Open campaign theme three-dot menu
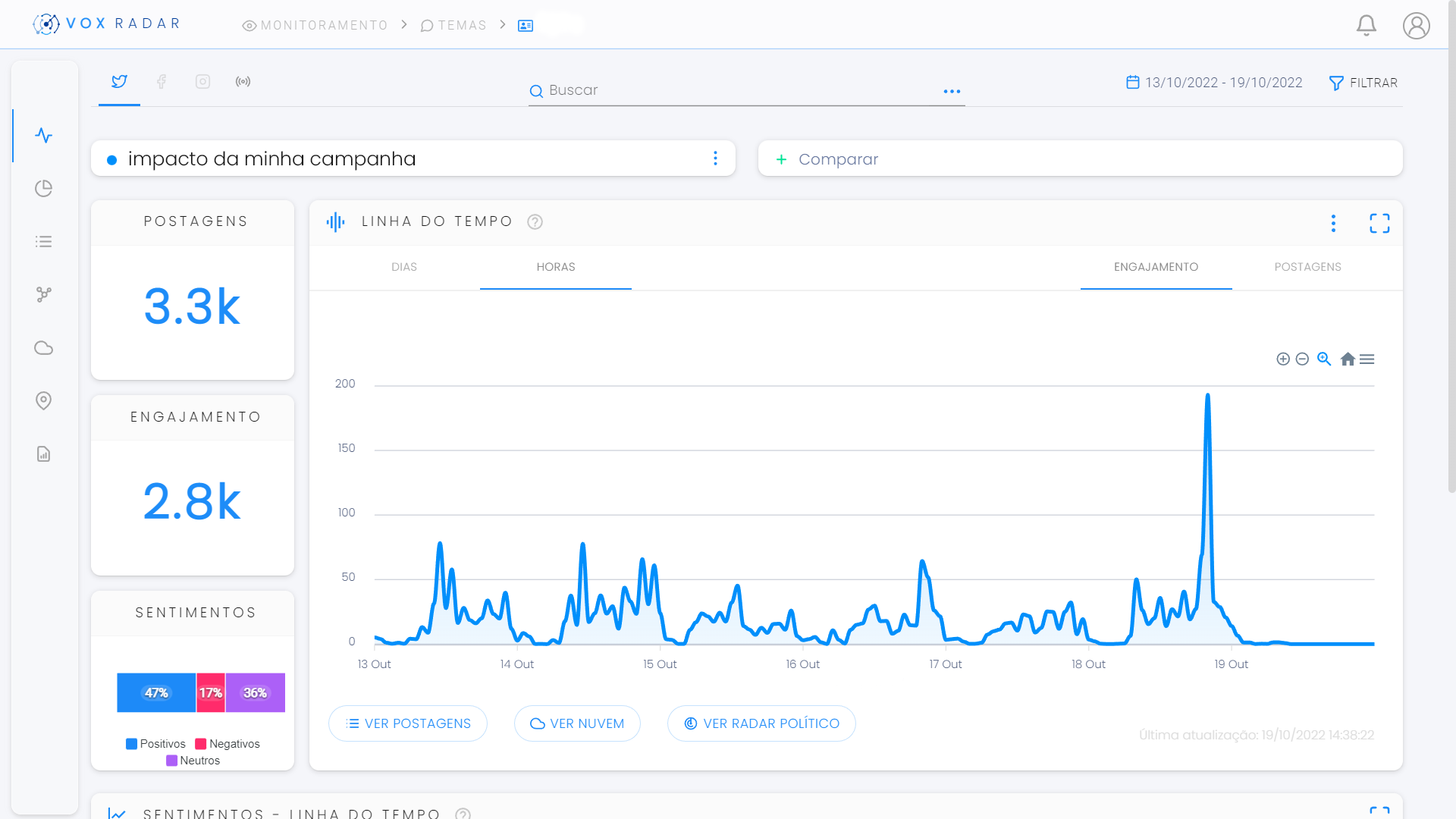The width and height of the screenshot is (1456, 819). pyautogui.click(x=715, y=158)
